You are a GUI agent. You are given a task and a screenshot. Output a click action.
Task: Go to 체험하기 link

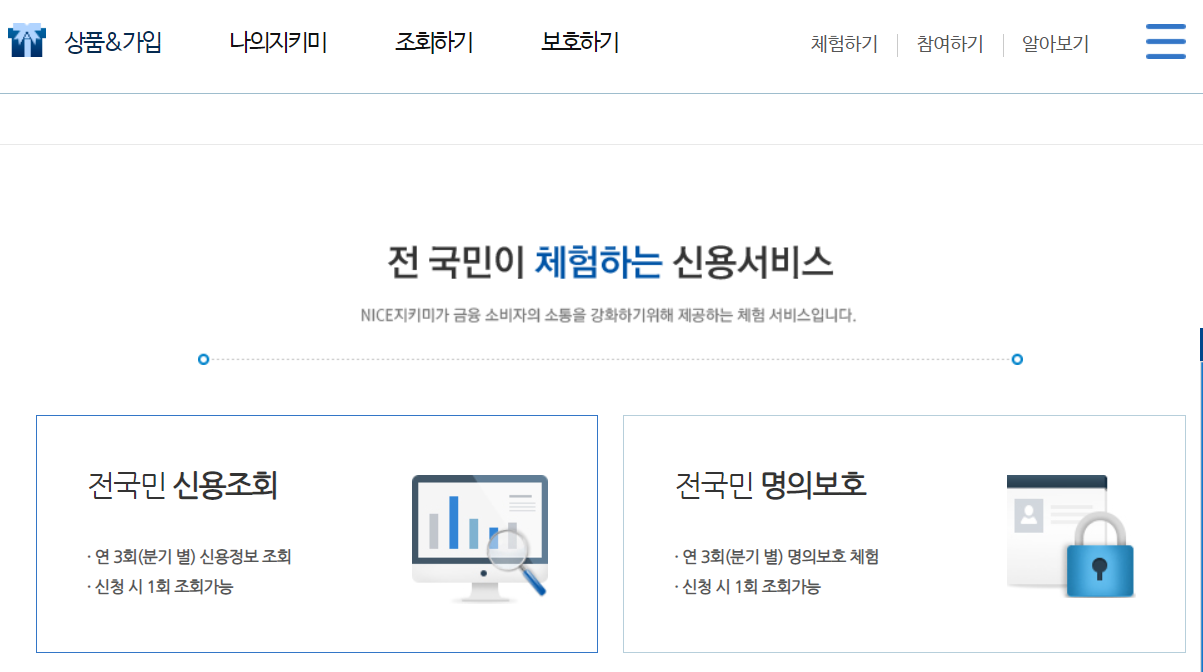tap(844, 44)
